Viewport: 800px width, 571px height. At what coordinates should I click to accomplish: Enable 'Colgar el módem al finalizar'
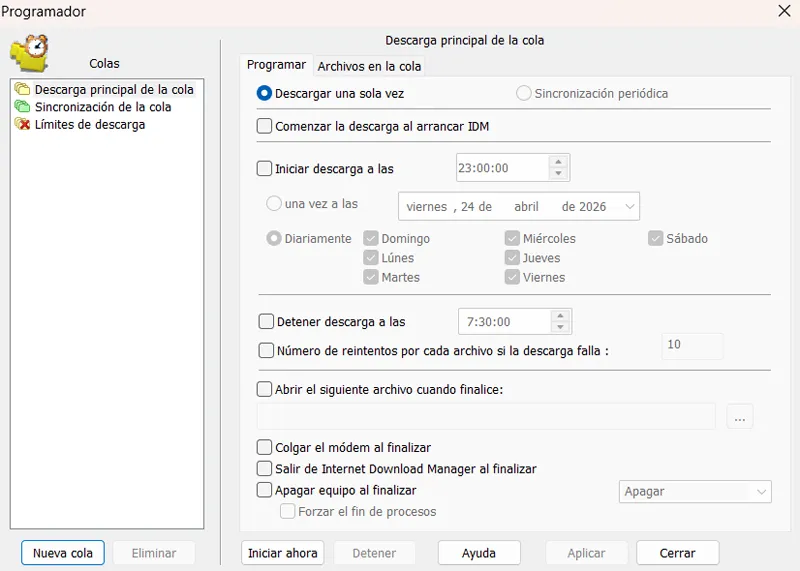264,448
